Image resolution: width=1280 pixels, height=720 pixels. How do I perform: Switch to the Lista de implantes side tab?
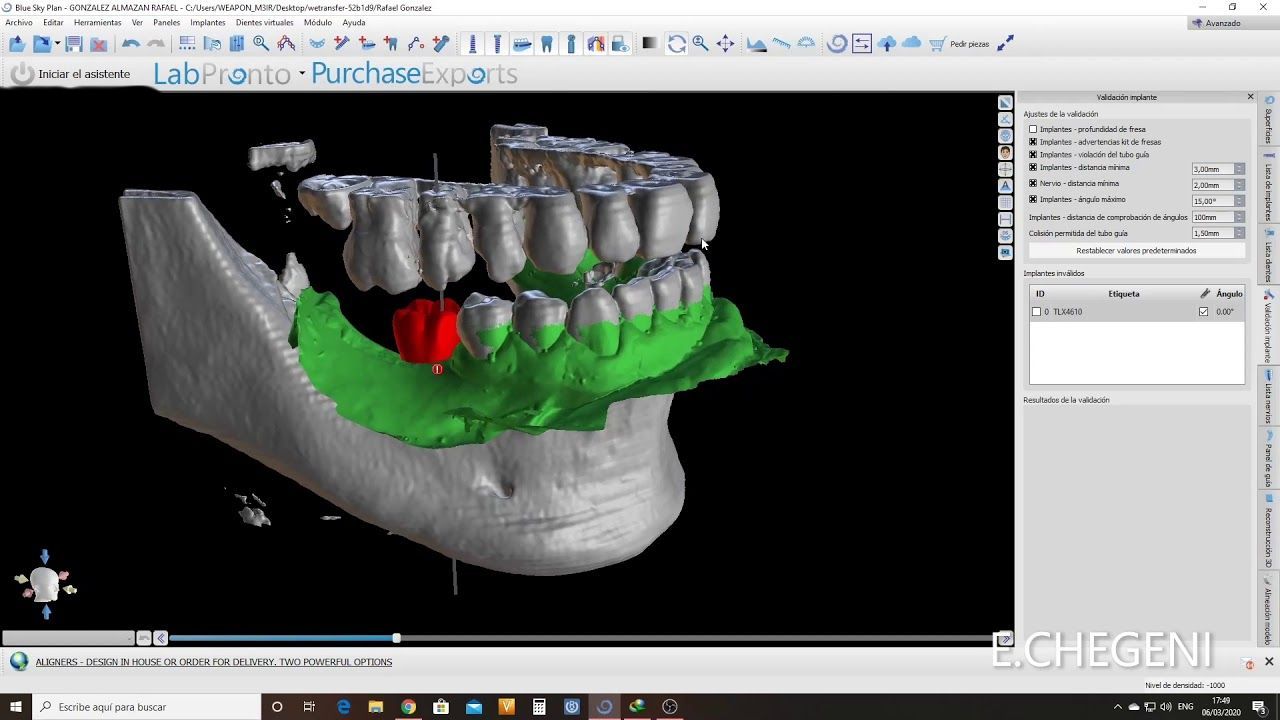coord(1269,190)
